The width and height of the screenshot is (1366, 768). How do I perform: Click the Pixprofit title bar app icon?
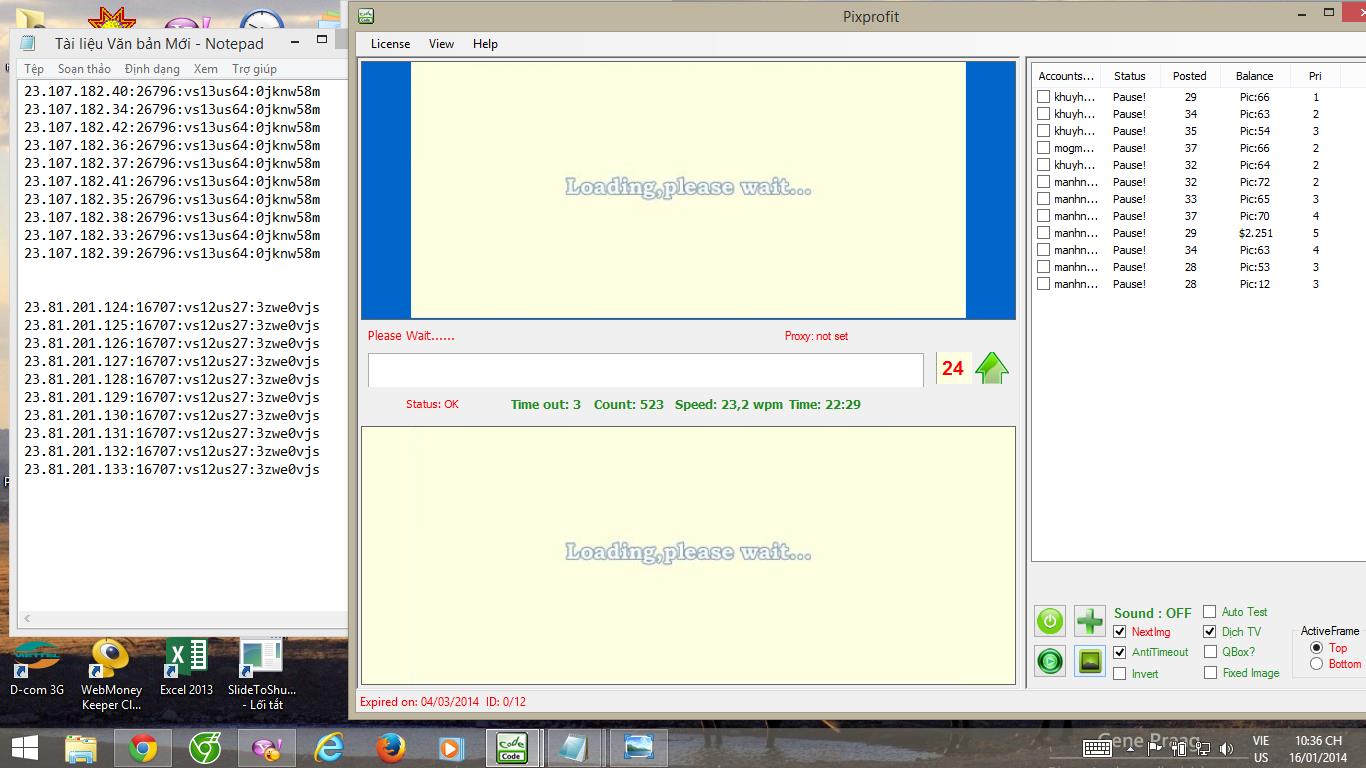coord(366,16)
